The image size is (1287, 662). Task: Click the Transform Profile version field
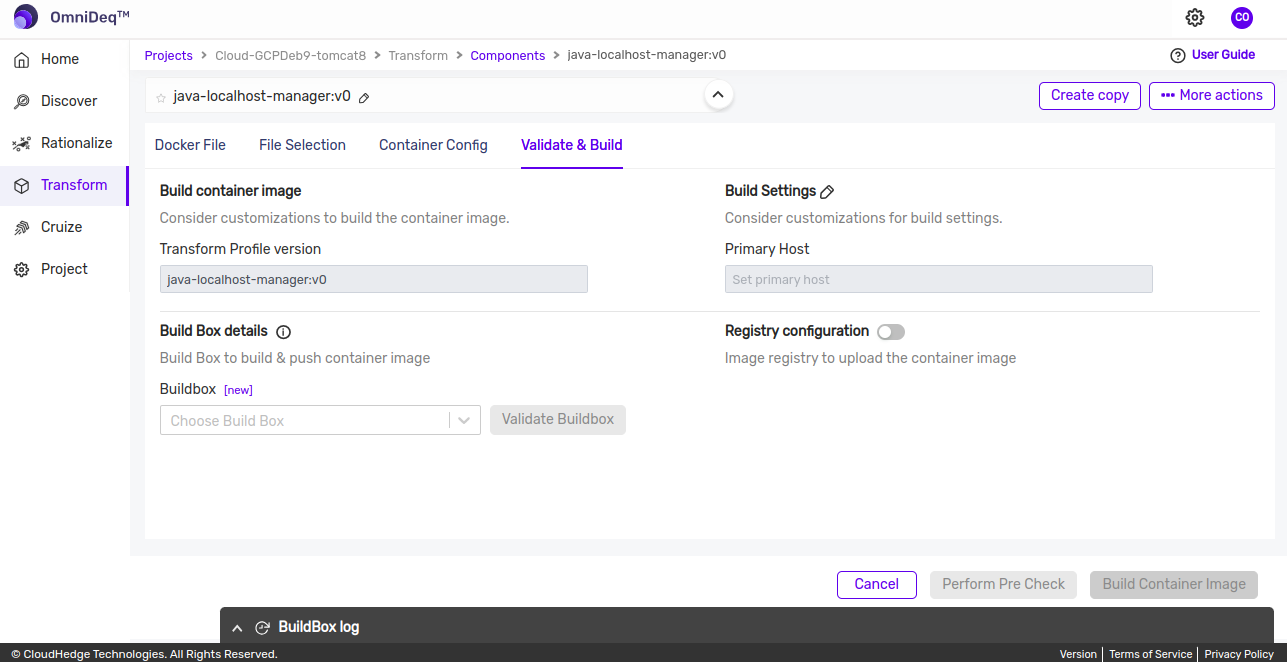coord(374,279)
